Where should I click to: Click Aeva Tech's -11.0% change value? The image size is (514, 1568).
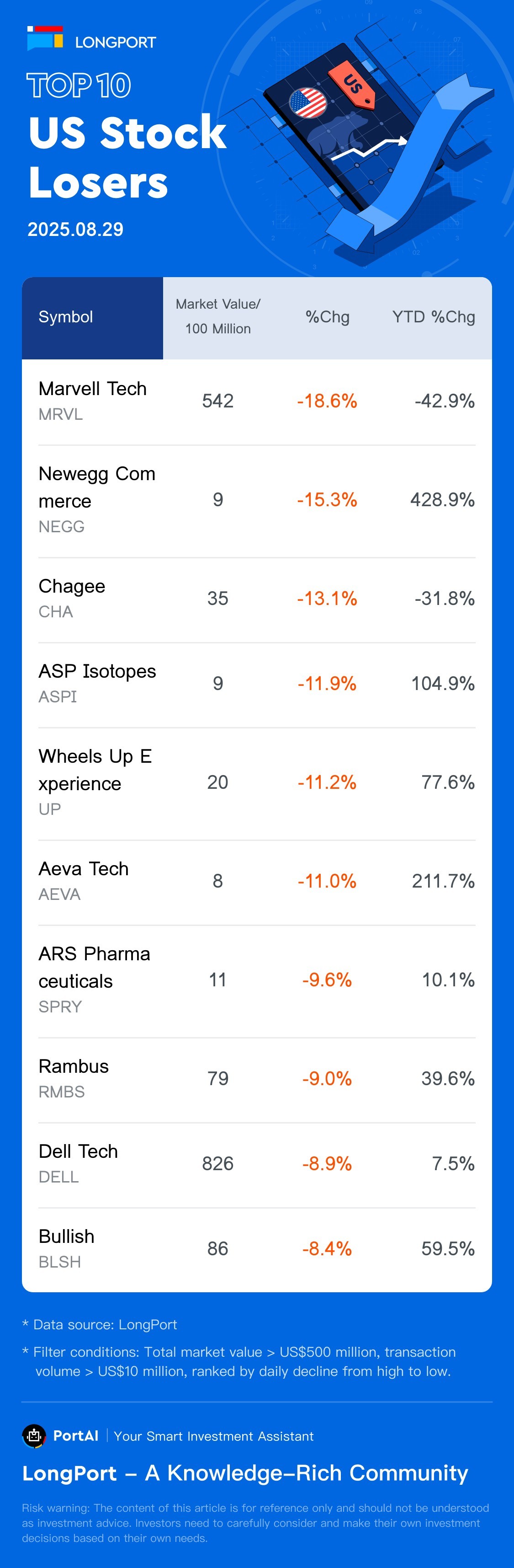[327, 881]
